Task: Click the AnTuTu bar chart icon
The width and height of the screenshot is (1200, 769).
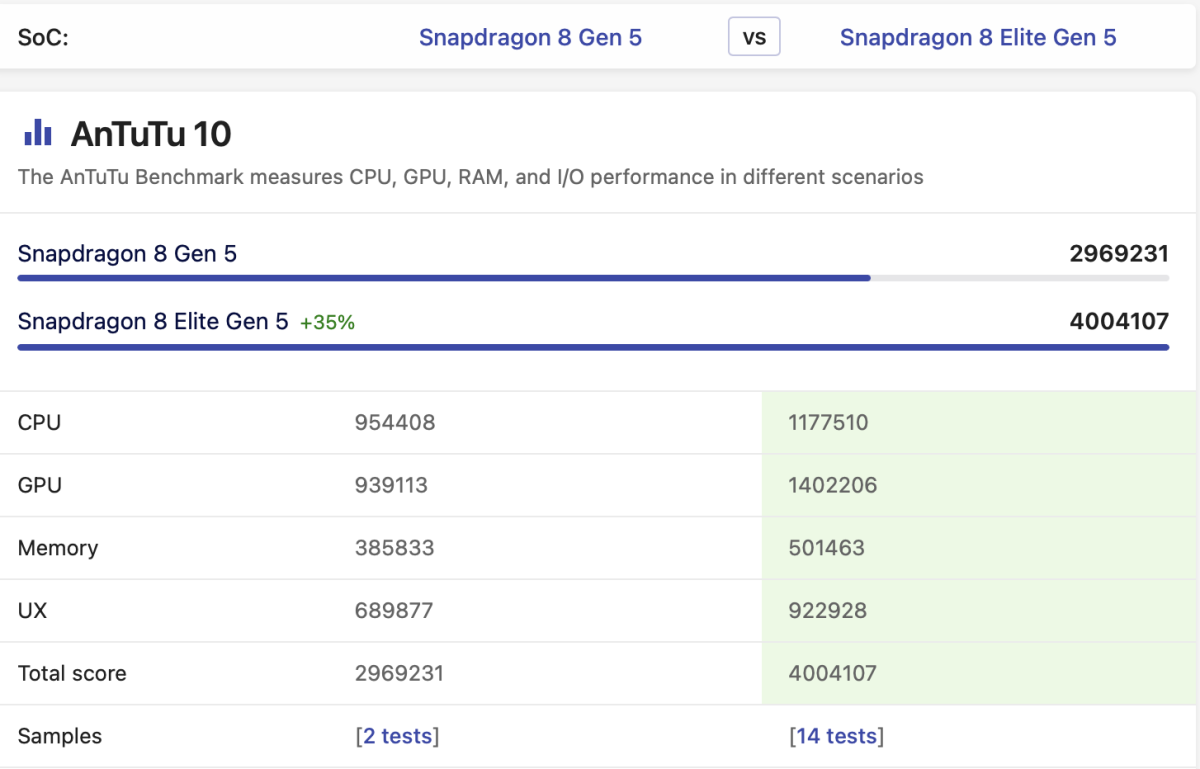Action: [38, 133]
